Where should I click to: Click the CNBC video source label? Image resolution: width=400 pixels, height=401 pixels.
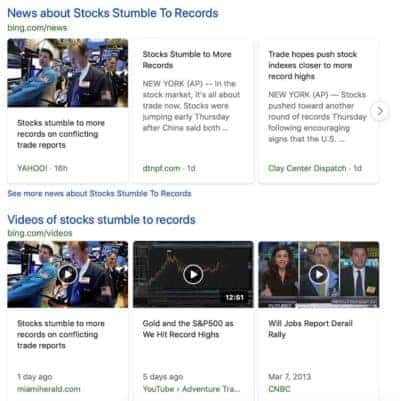[279, 389]
